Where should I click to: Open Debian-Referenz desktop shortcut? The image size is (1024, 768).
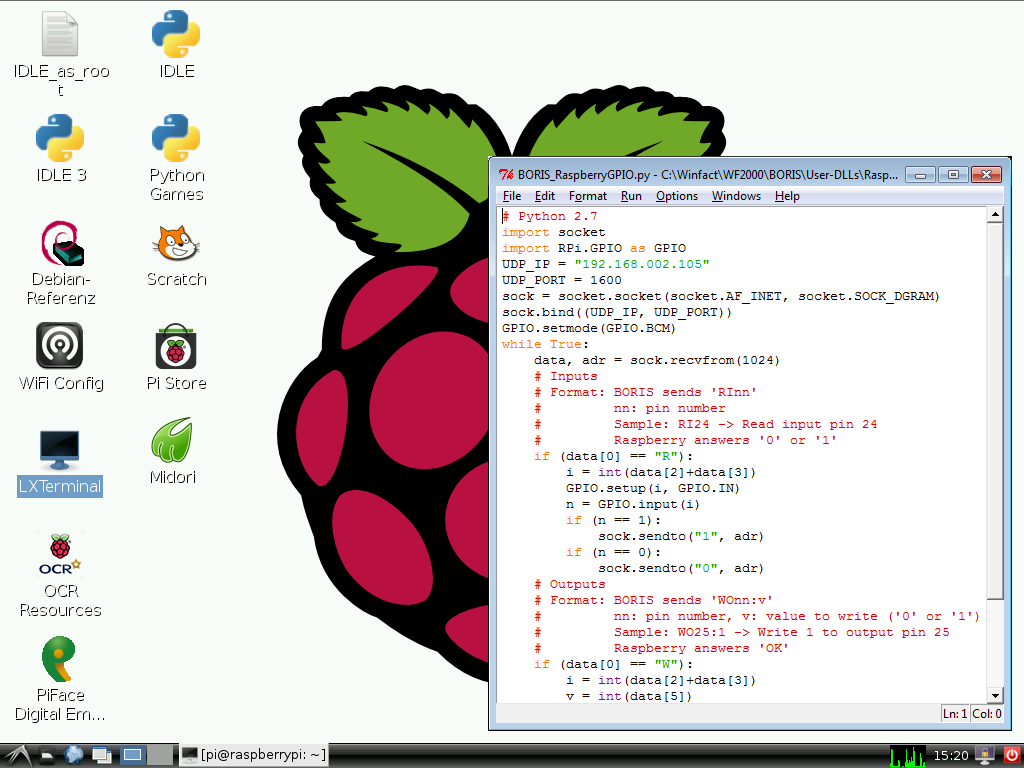[60, 243]
